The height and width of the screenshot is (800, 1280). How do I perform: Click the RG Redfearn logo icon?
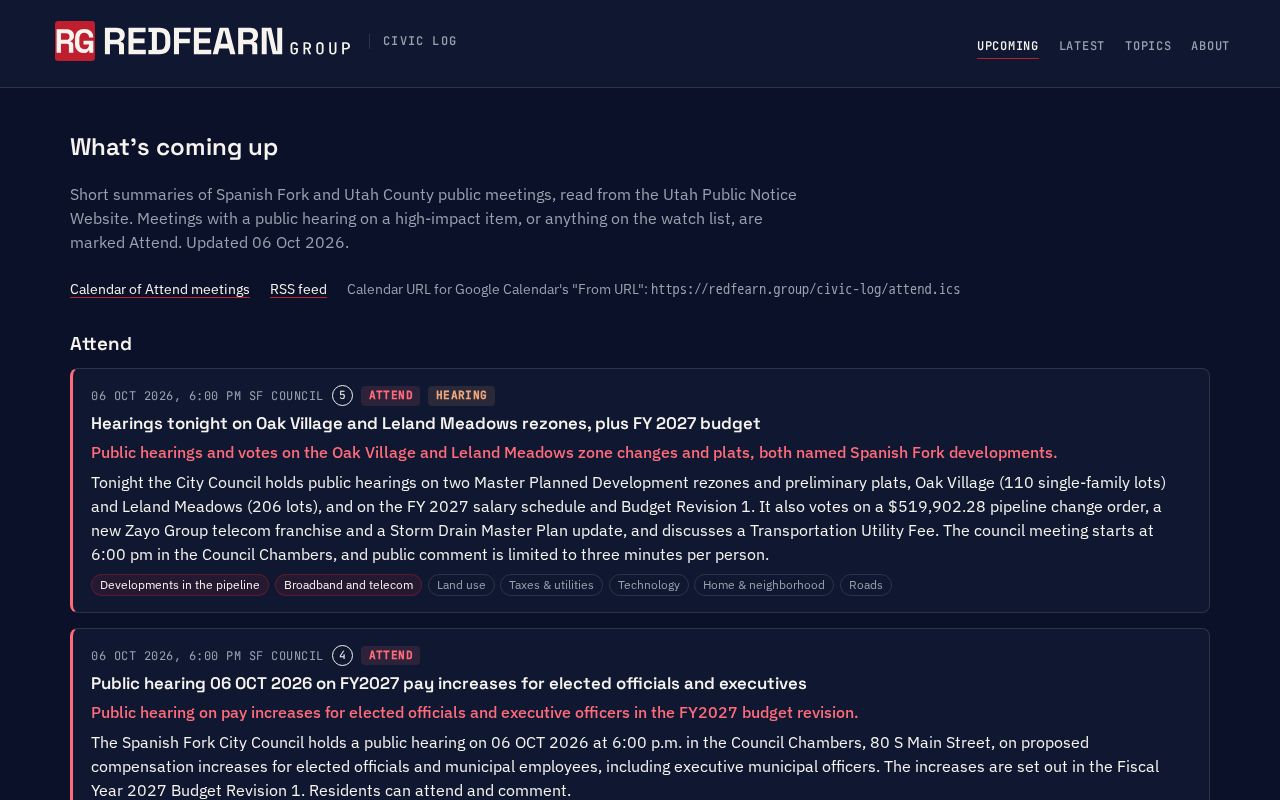pos(75,41)
